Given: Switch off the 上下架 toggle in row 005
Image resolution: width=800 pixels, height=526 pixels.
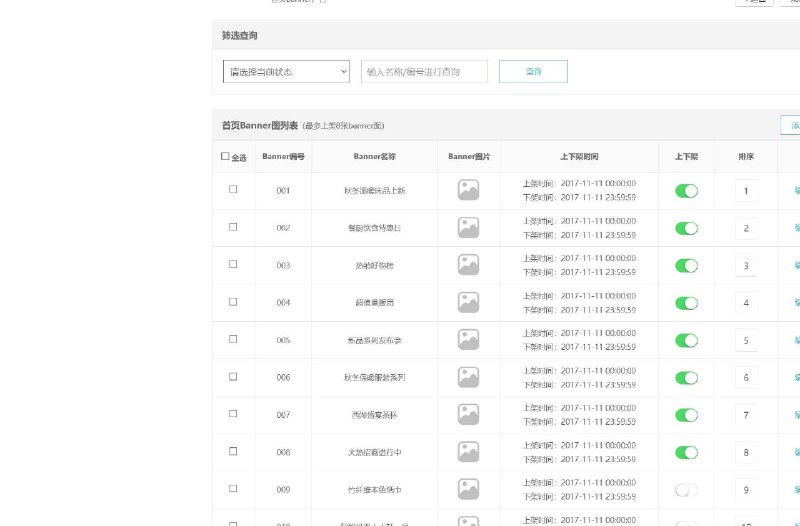Looking at the screenshot, I should (x=686, y=340).
